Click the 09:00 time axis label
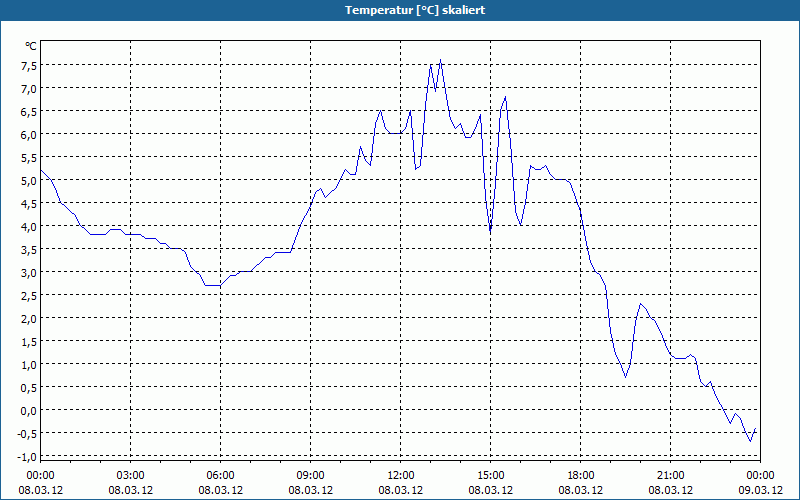The height and width of the screenshot is (500, 800). 310,476
